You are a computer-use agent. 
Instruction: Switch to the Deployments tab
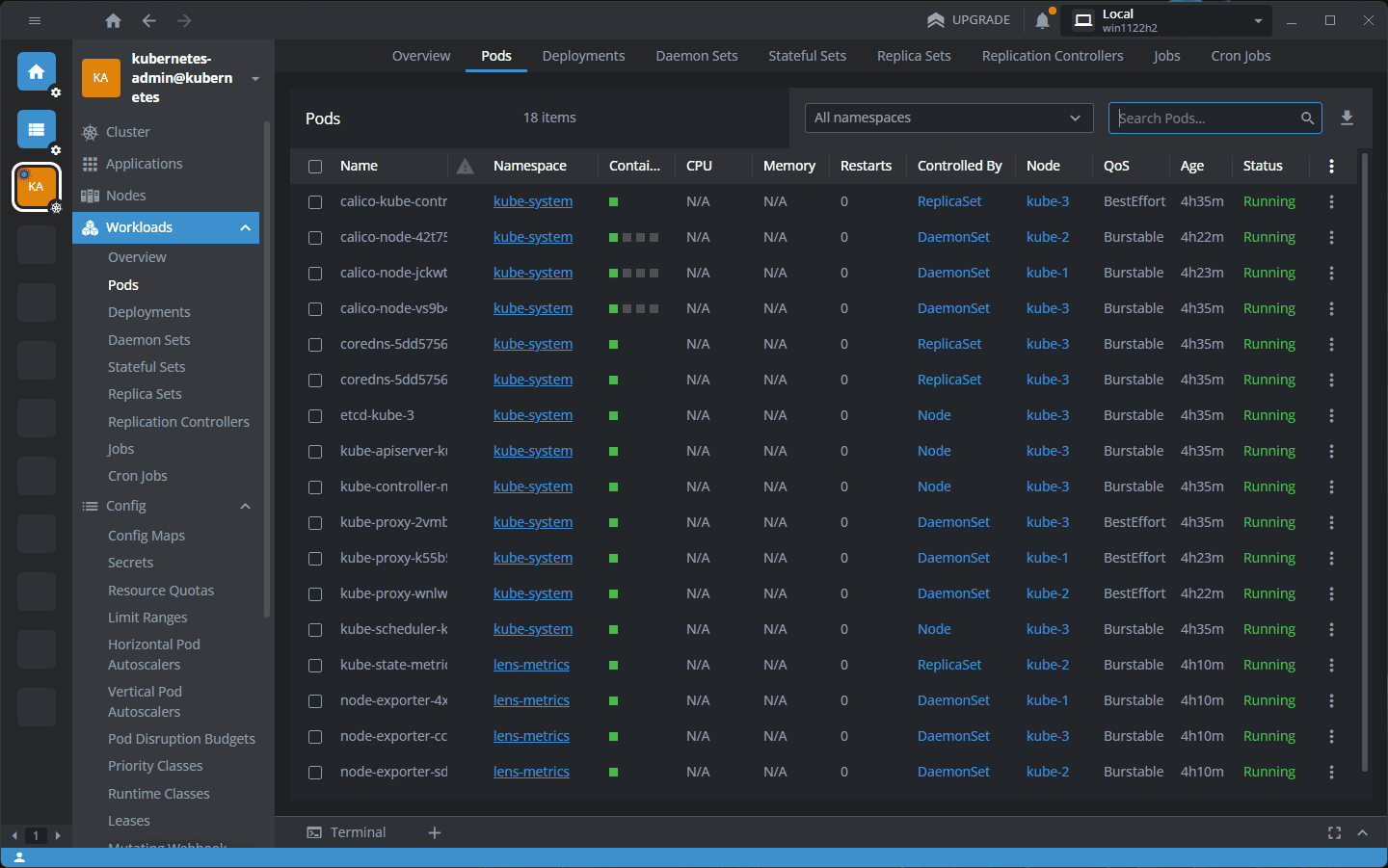point(583,56)
